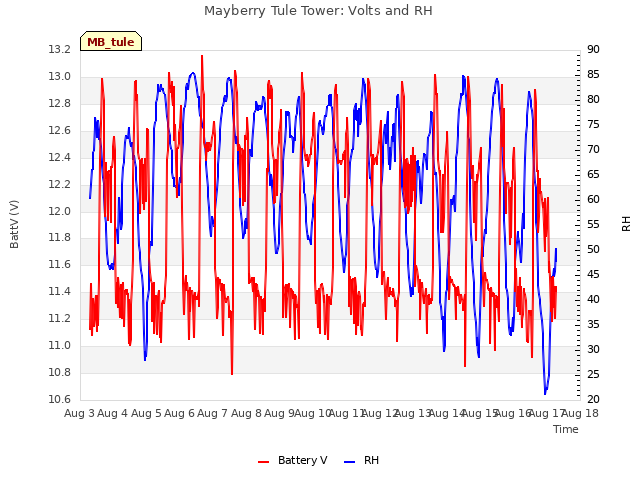640x480 pixels.
Task: Click the MB_tule label badge
Action: point(111,41)
